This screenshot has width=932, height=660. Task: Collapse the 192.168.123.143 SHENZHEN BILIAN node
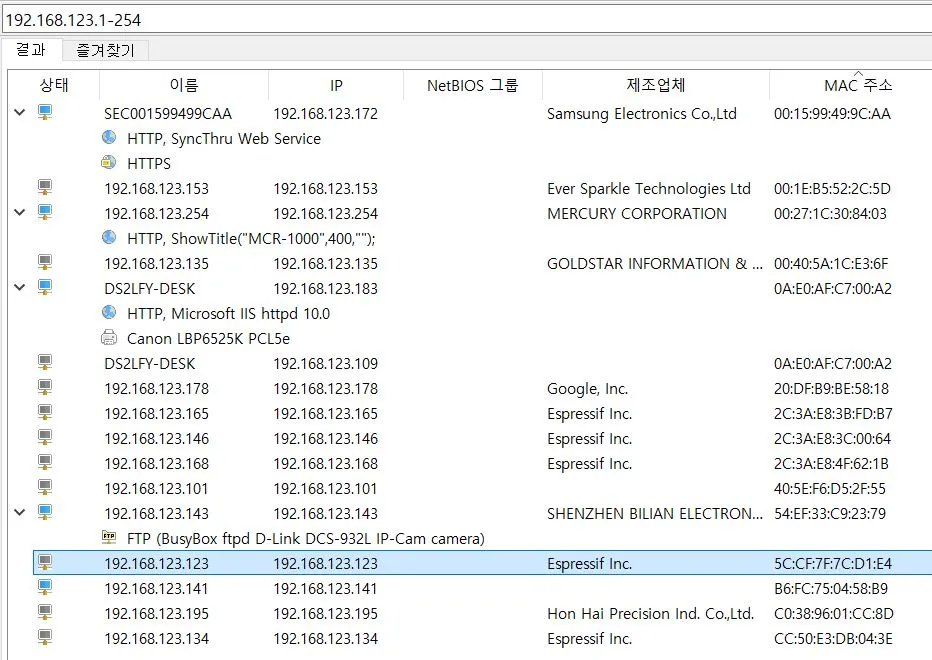(20, 512)
